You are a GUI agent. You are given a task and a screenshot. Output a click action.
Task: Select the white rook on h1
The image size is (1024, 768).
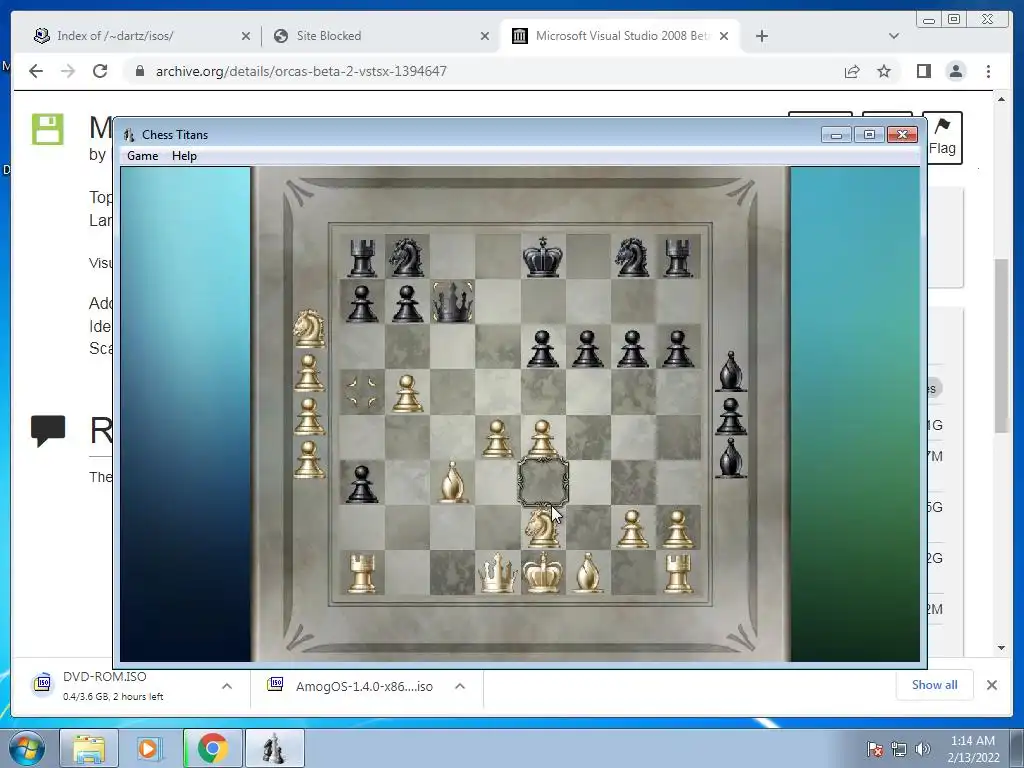coord(678,573)
